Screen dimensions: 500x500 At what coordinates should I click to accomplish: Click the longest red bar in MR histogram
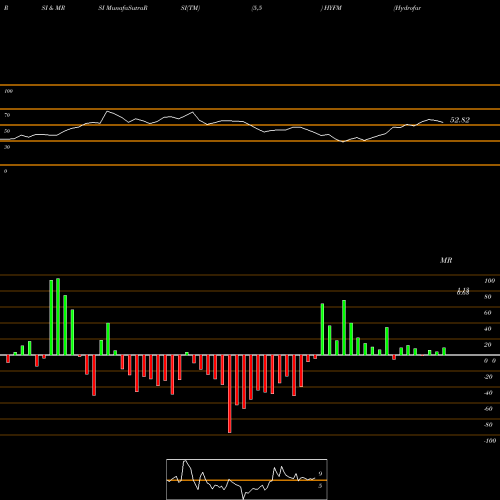[230, 394]
